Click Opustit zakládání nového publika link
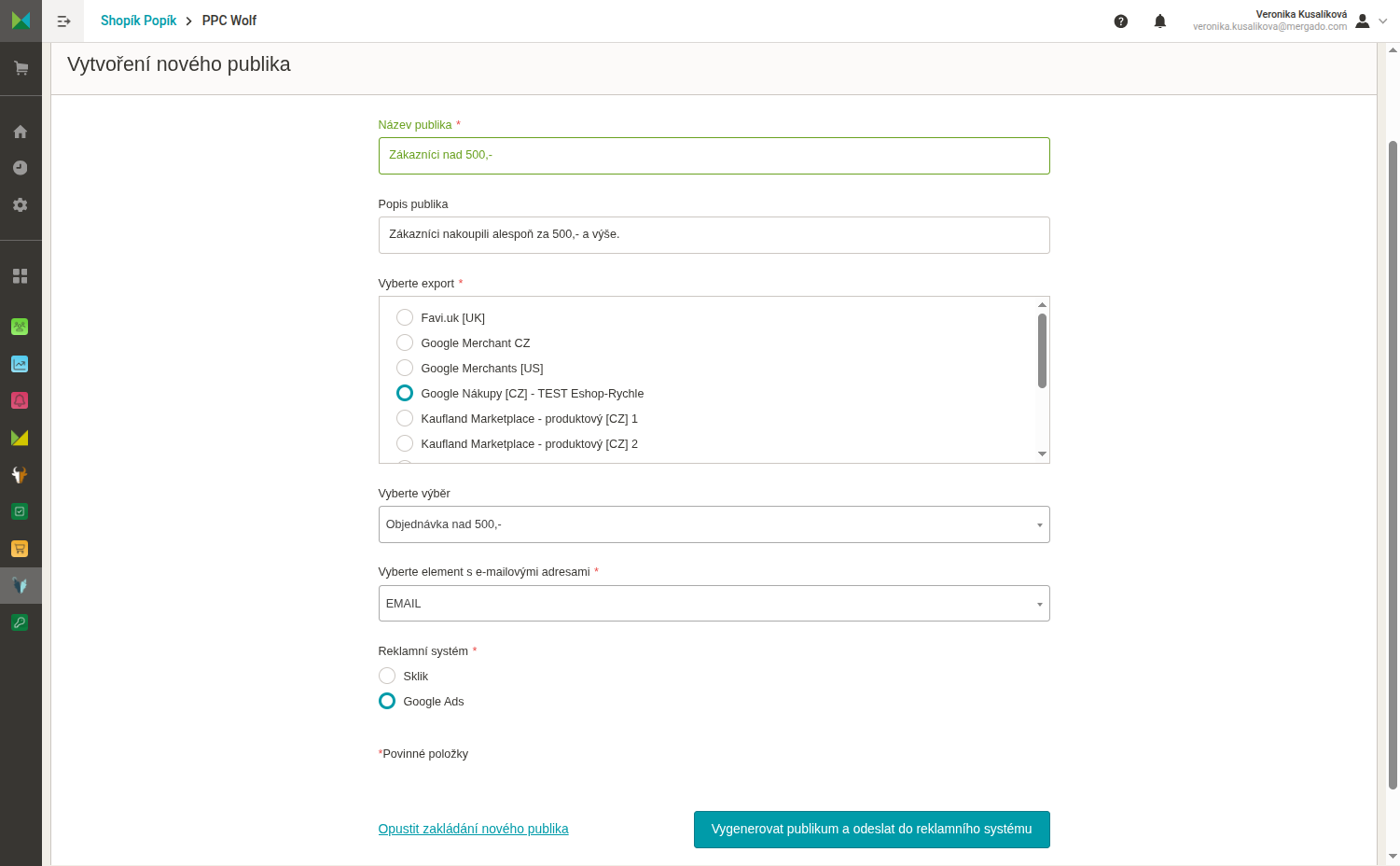1400x866 pixels. (473, 829)
